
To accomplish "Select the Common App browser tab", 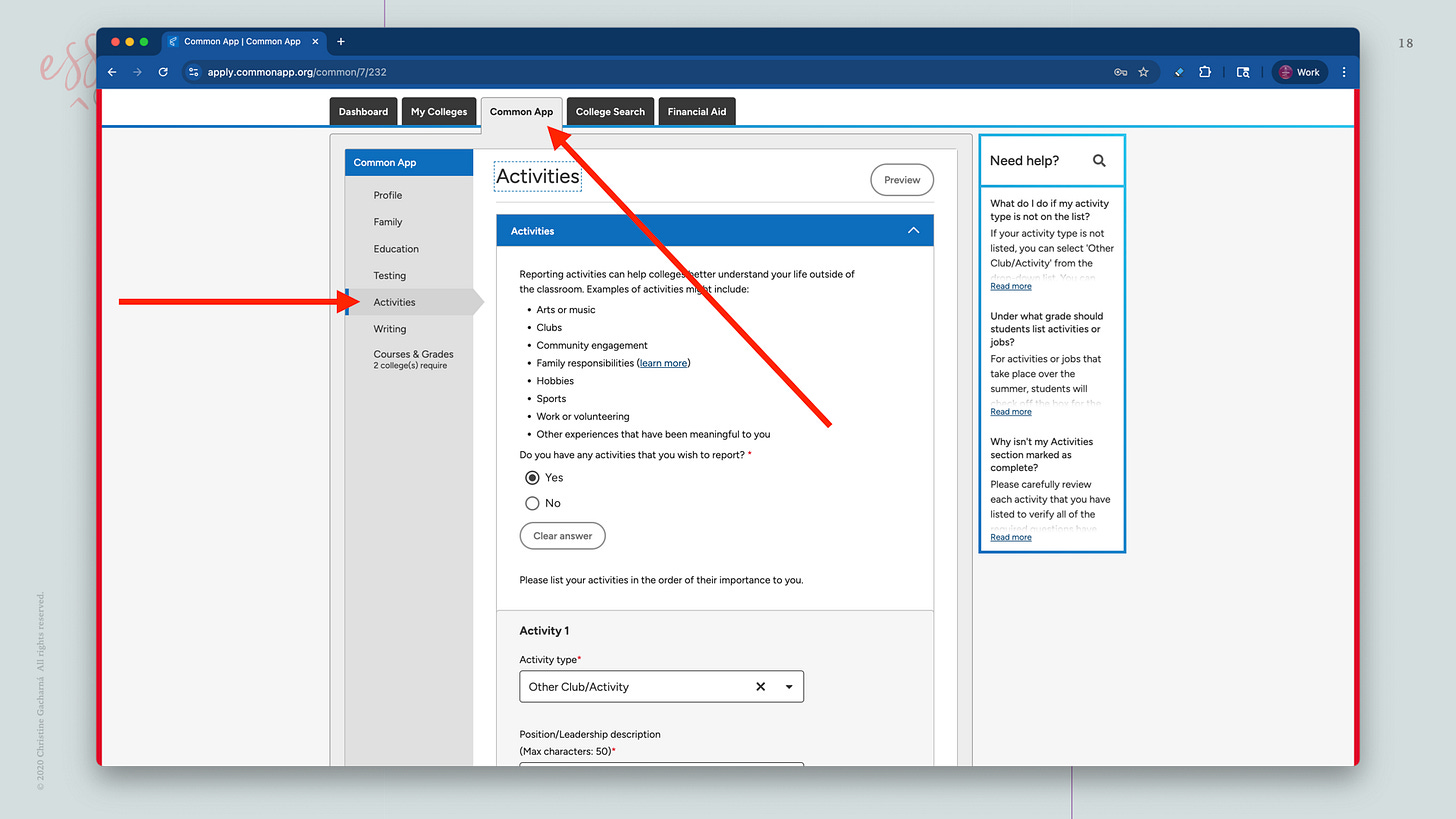I will point(242,41).
